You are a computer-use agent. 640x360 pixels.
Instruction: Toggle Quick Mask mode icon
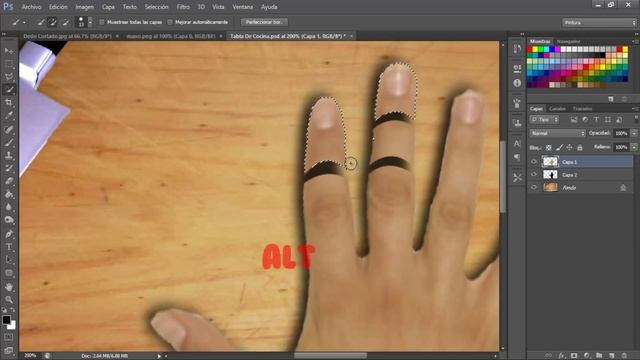click(x=9, y=338)
